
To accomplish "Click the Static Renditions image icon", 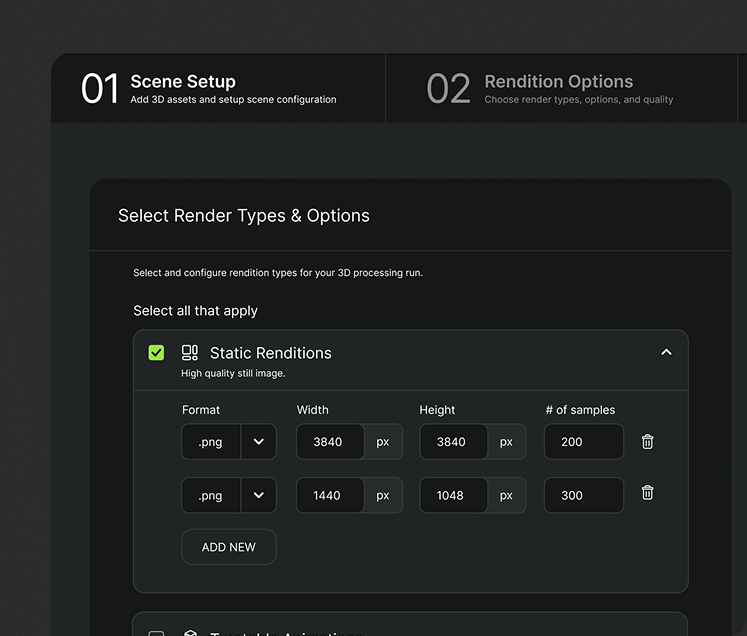I will pos(189,353).
